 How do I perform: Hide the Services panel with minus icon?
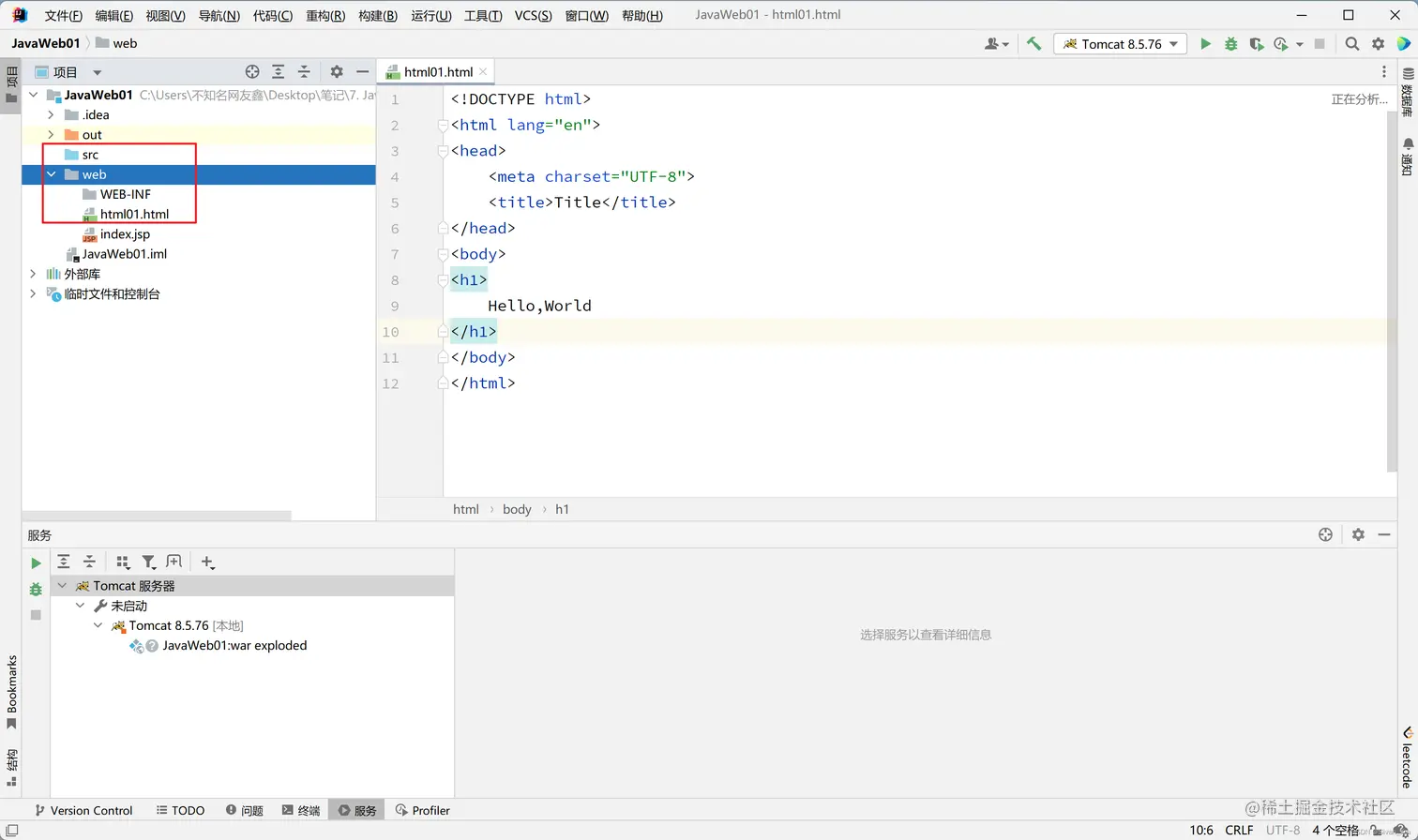pos(1384,534)
